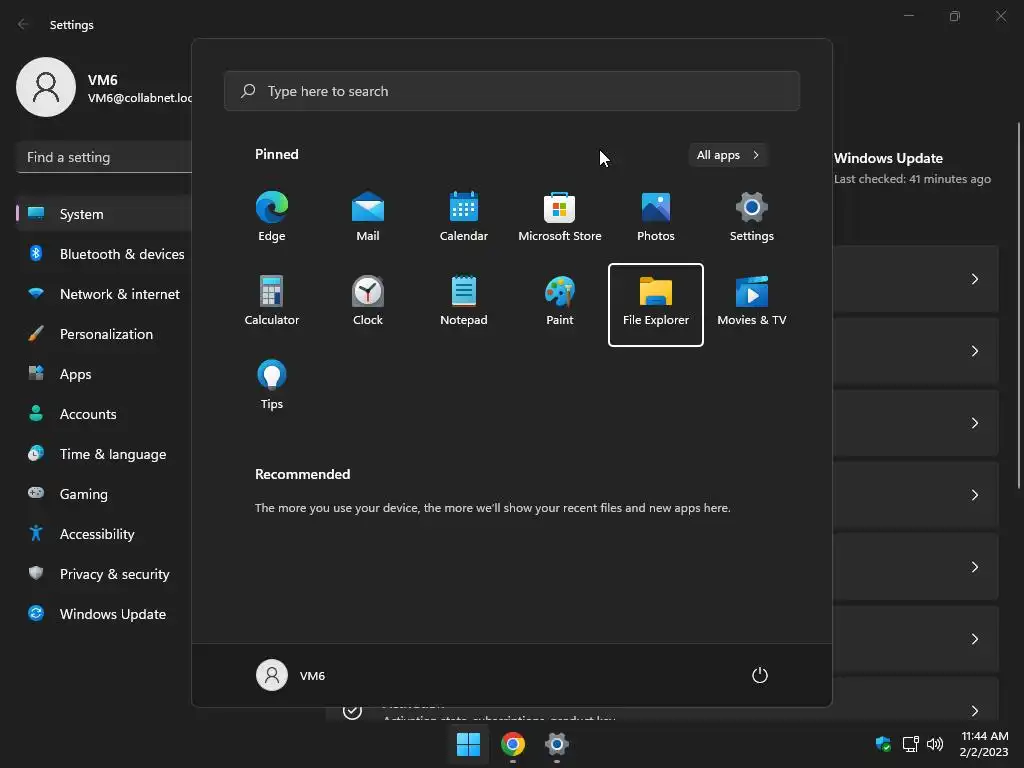Show All apps list
The width and height of the screenshot is (1024, 768).
pyautogui.click(x=728, y=155)
